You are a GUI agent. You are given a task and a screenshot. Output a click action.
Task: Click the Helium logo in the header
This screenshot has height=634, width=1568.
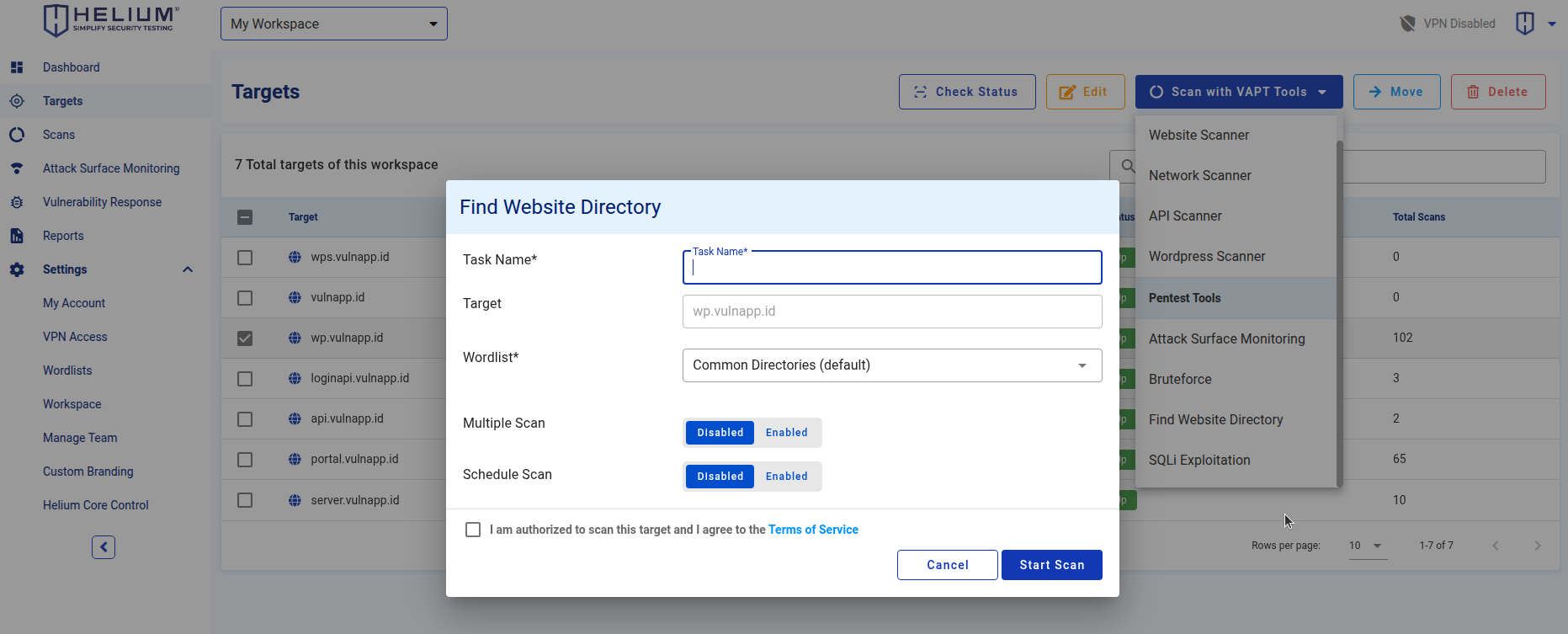[x=111, y=20]
